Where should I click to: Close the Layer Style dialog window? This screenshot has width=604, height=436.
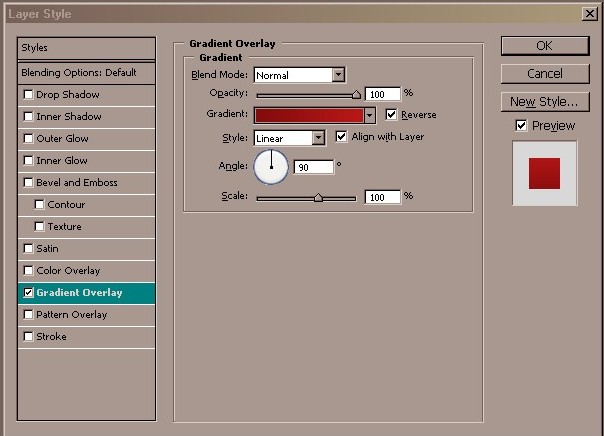tap(590, 14)
